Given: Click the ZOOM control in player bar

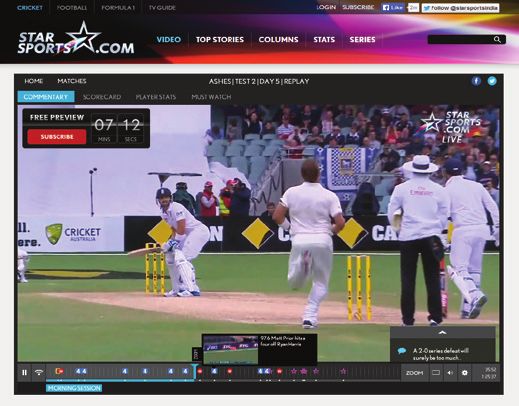Looking at the screenshot, I should coord(414,373).
